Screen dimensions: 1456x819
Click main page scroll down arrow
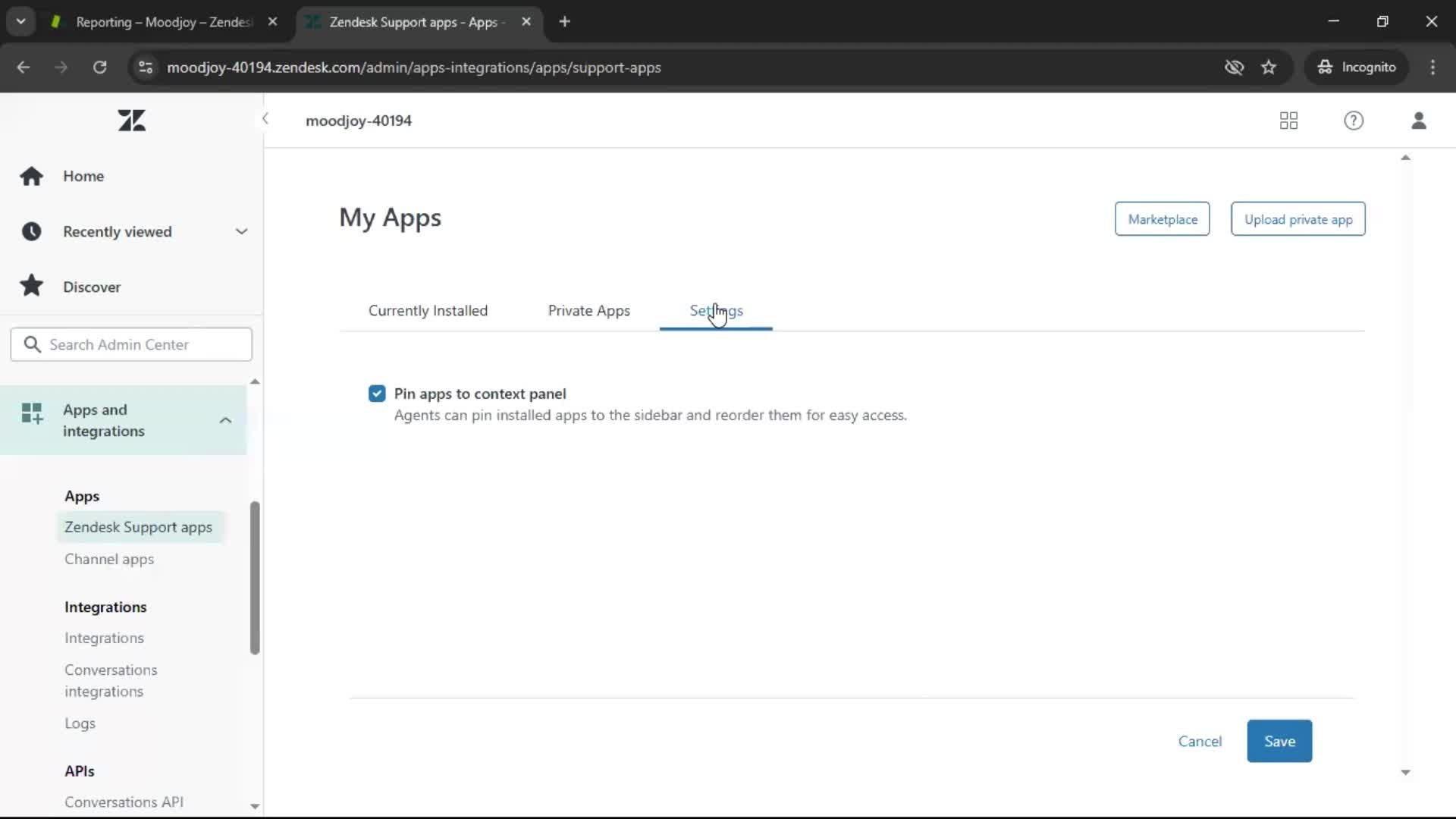[1405, 772]
